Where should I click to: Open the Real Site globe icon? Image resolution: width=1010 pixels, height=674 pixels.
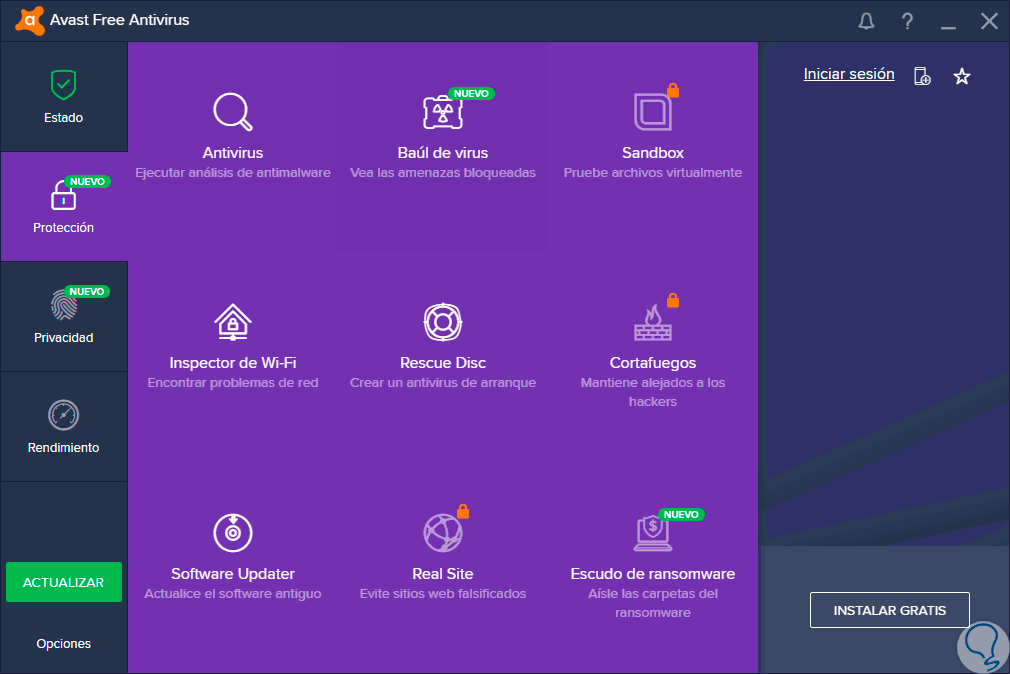tap(443, 533)
